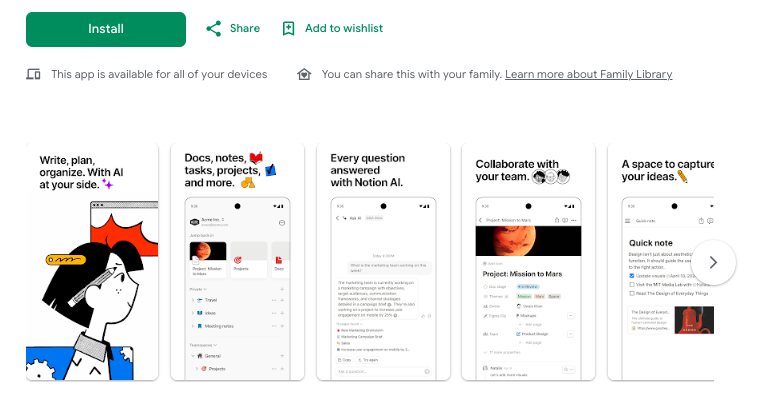Open Learn more about Family Library link
758x402 pixels.
pos(588,74)
